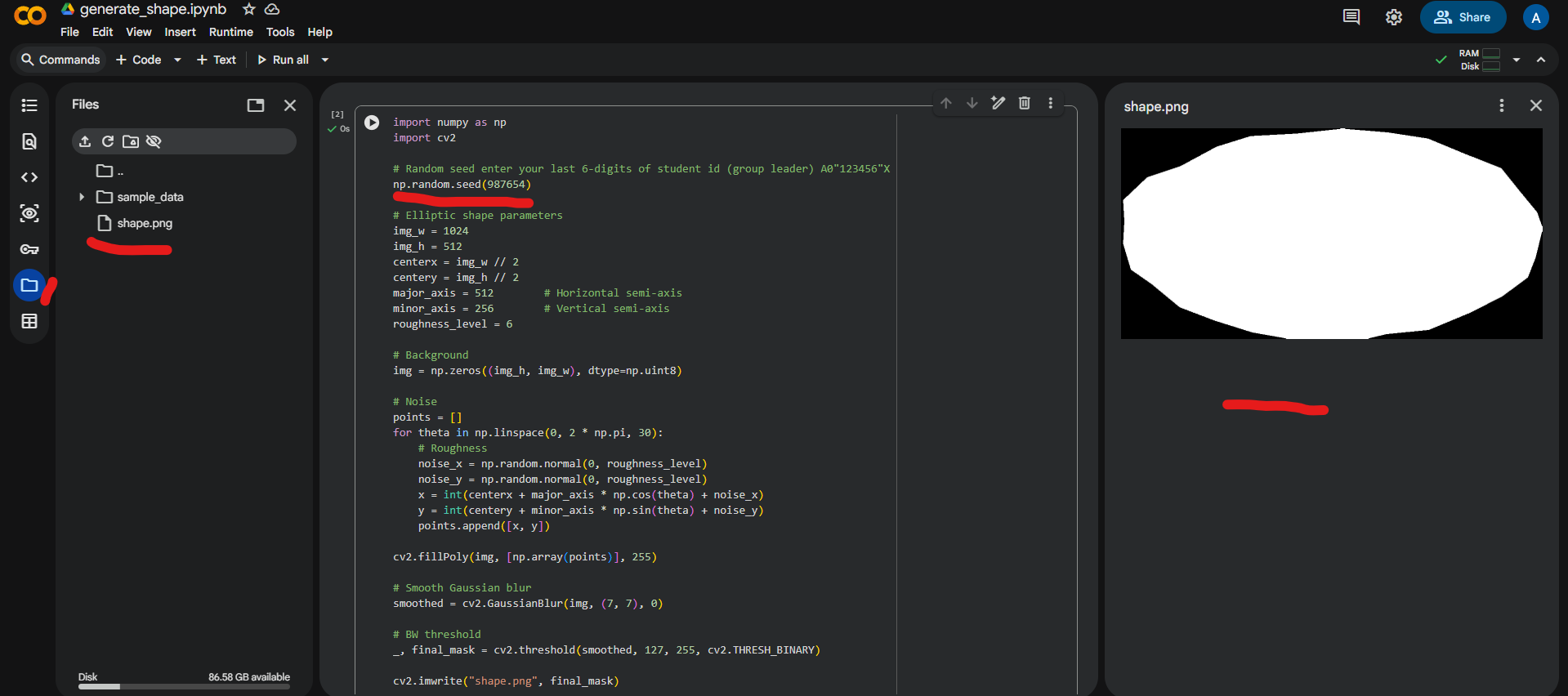
Task: Refresh the Files listing
Action: click(108, 141)
